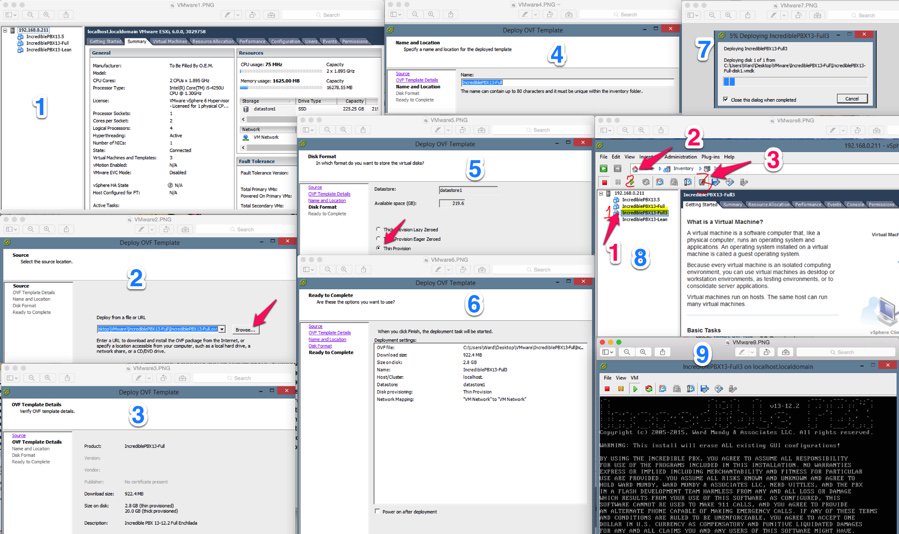Click zoom in magnifier in VMware9.PNG Preview toolbar
This screenshot has height=534, width=899.
tap(643, 352)
